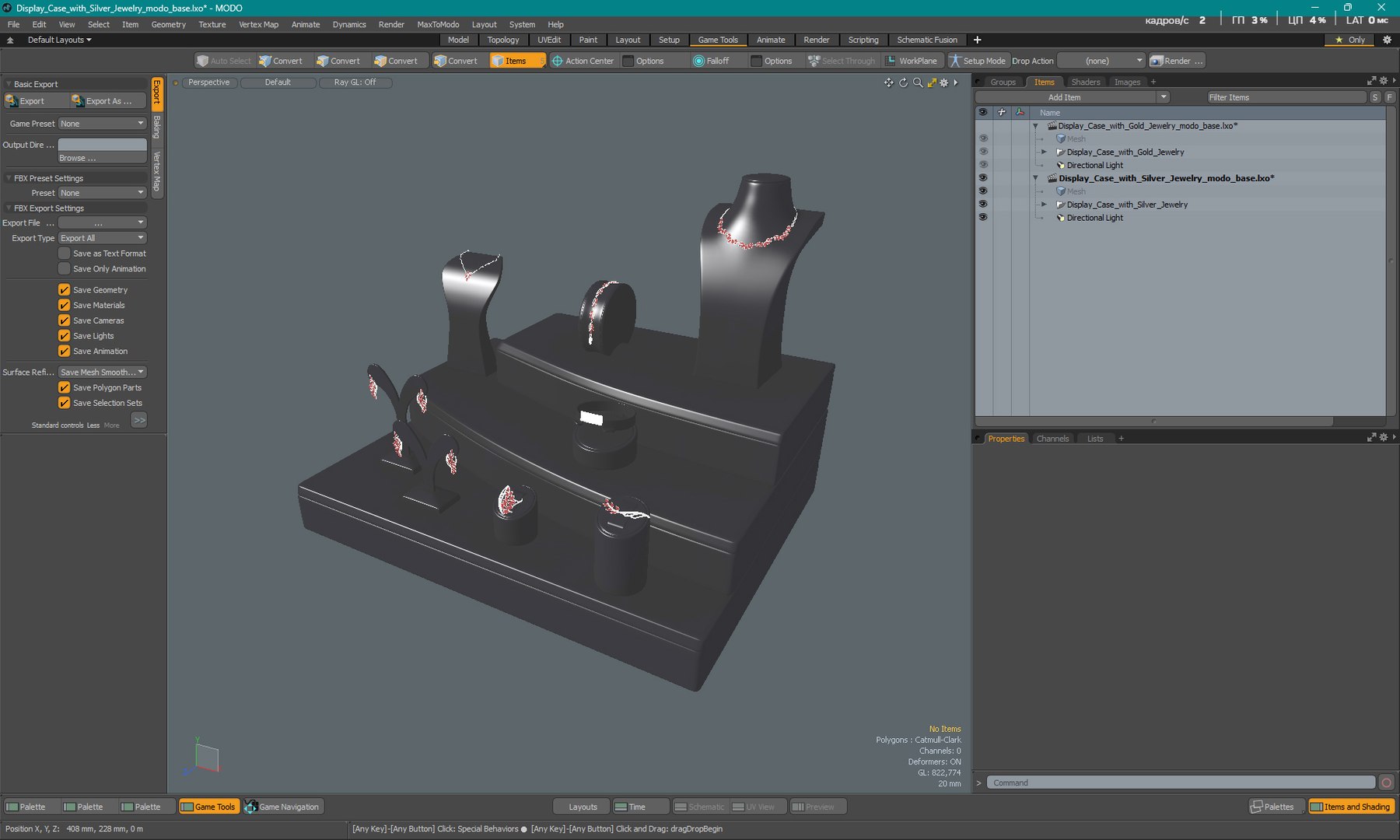Click the Export As ... button
This screenshot has width=1400, height=840.
tap(107, 101)
